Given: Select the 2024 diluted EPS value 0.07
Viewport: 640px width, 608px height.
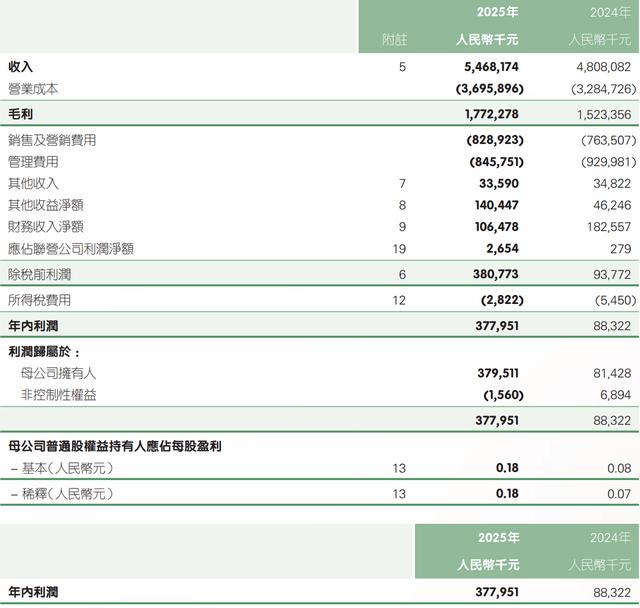Looking at the screenshot, I should coord(619,493).
